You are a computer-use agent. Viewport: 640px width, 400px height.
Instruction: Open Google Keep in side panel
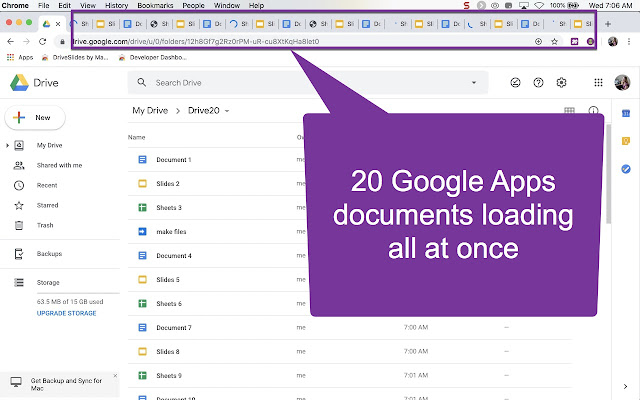click(625, 141)
